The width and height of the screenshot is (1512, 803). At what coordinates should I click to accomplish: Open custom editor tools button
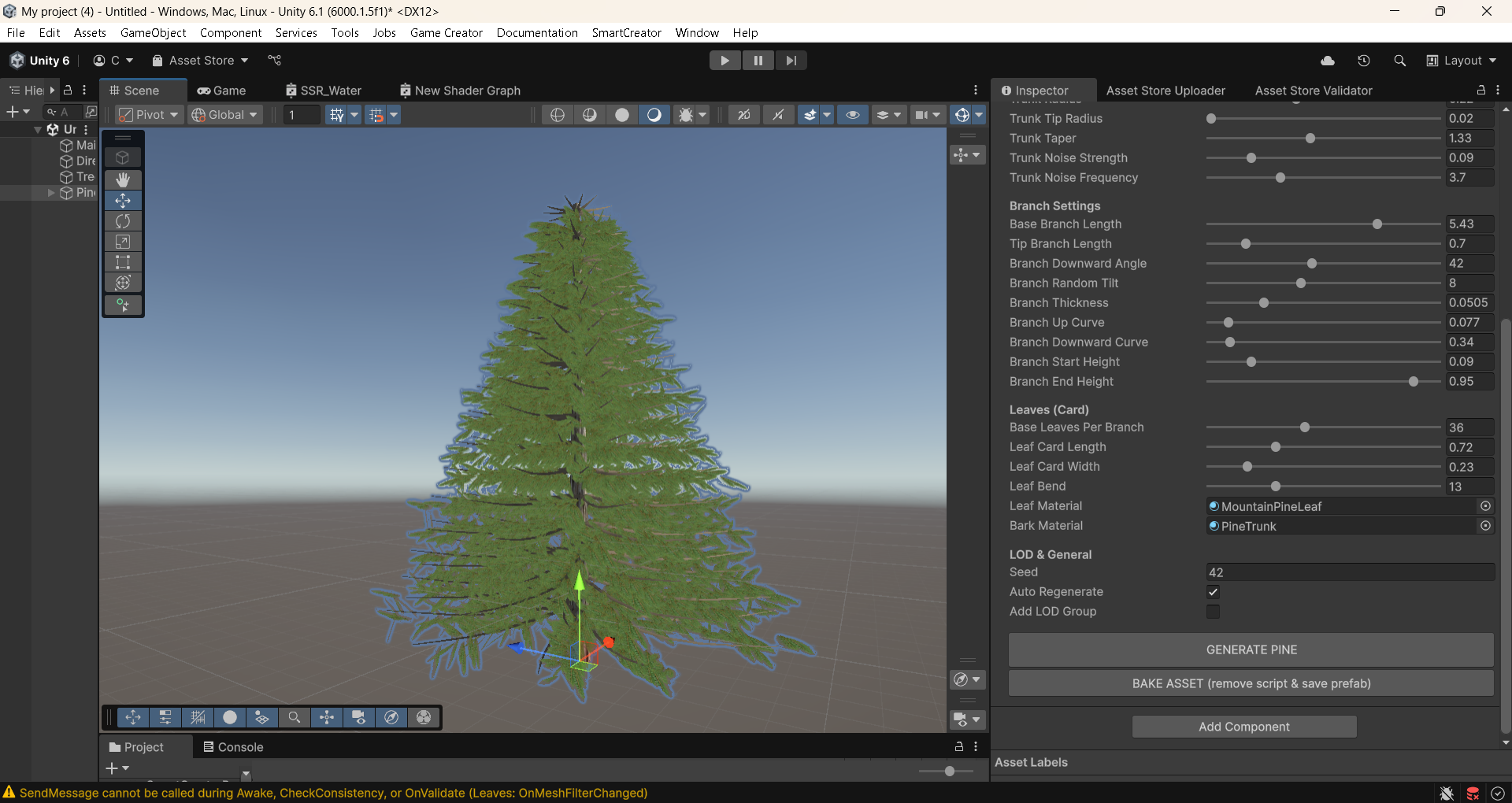coord(123,305)
